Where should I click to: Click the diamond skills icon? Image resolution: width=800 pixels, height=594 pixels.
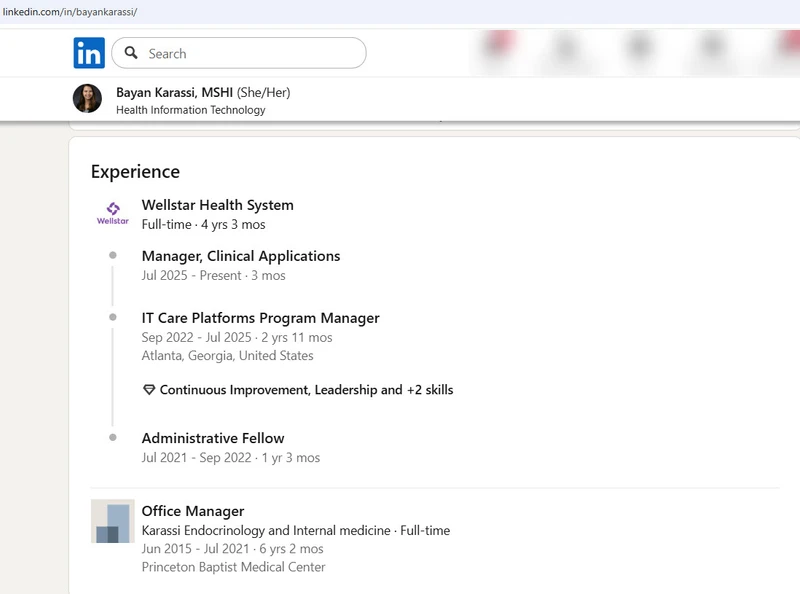(x=149, y=390)
